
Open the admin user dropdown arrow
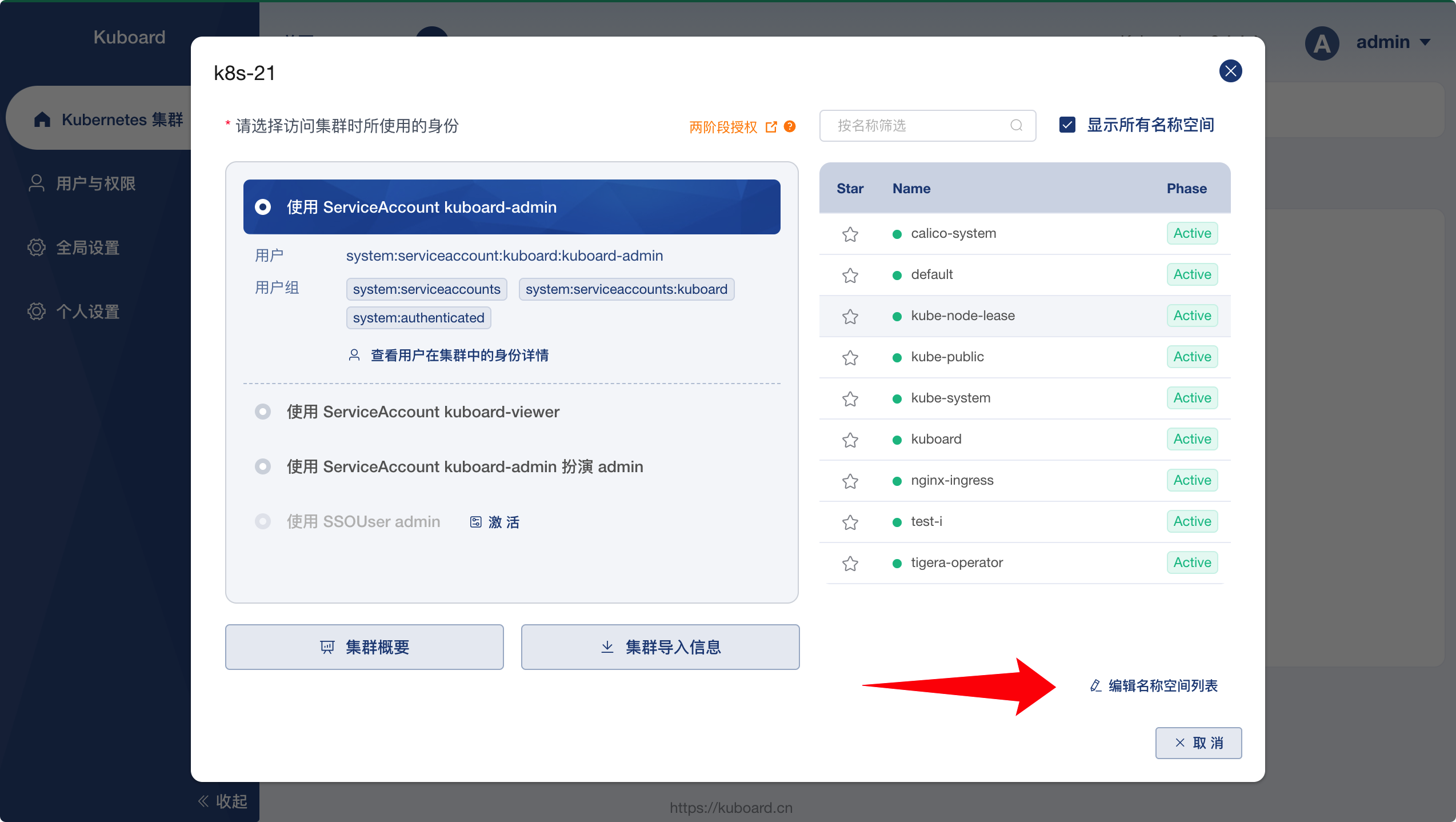[1425, 42]
